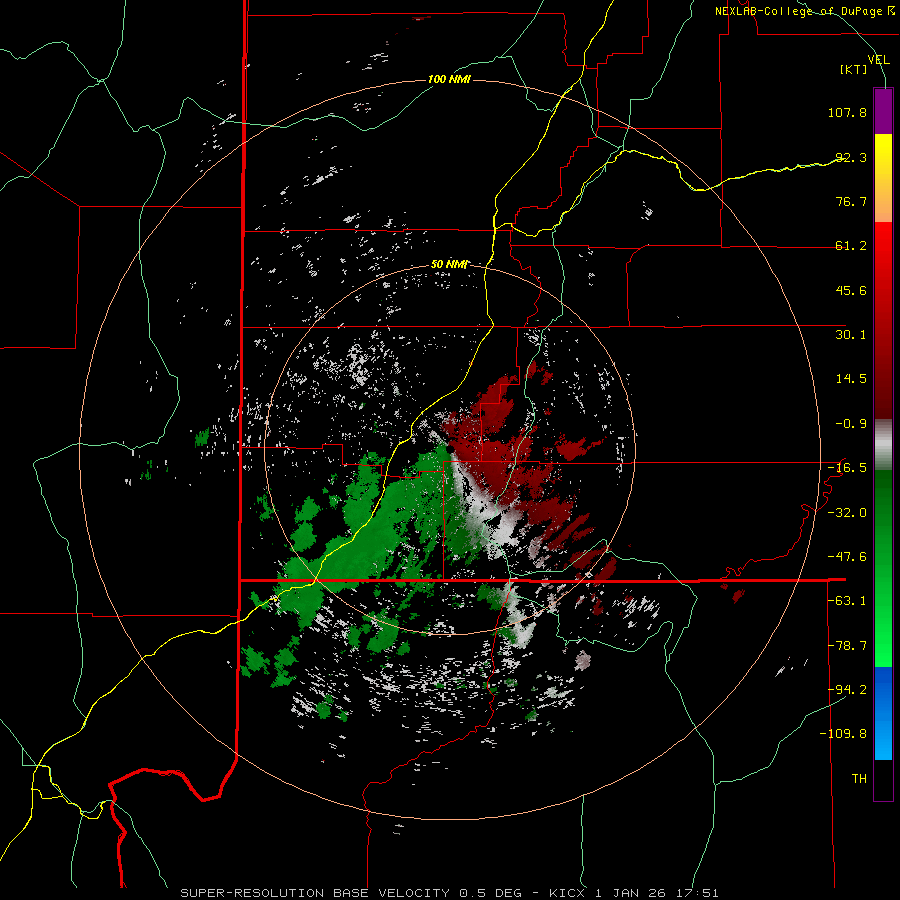Click the dark red outbound velocity region
This screenshot has width=900, height=900.
[x=499, y=459]
